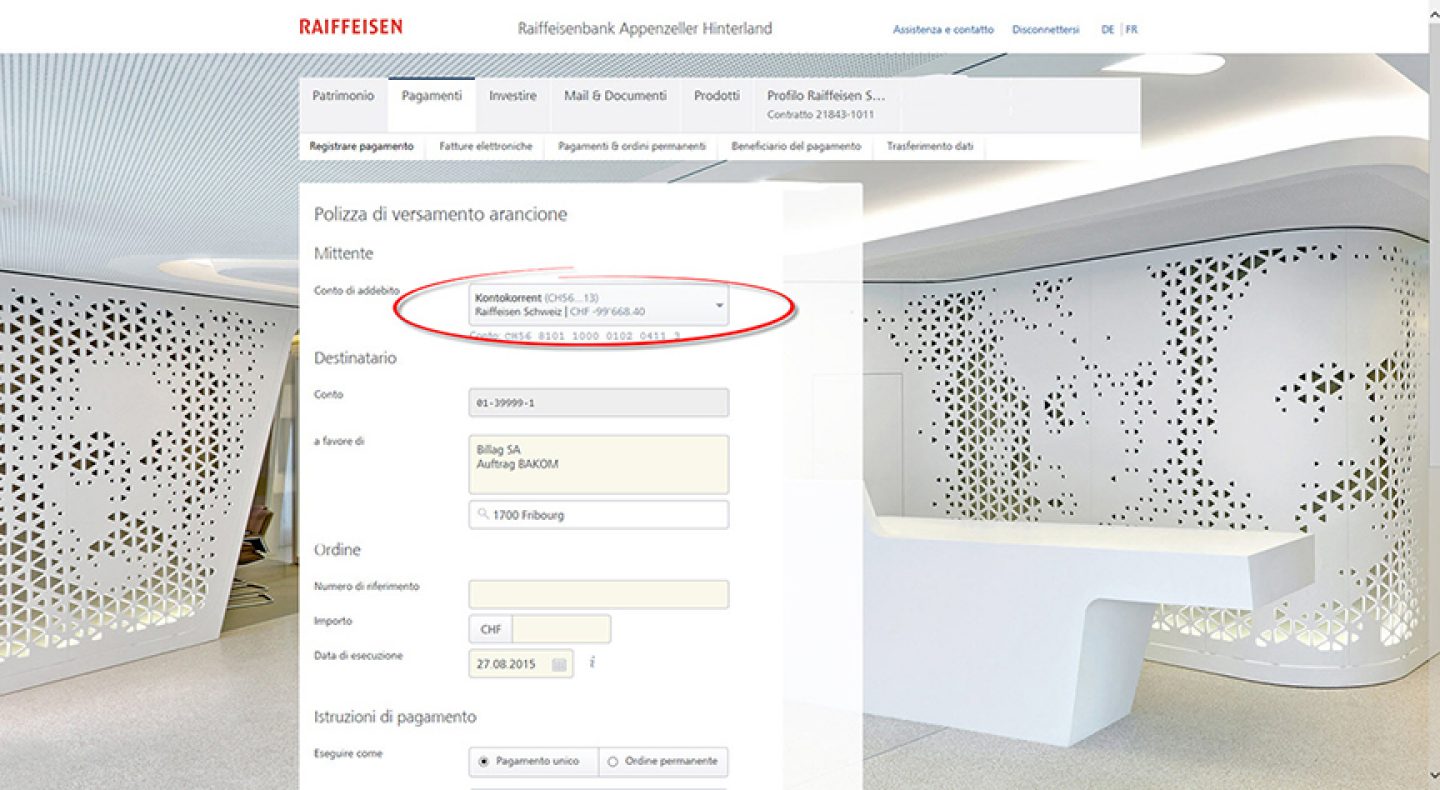Select the Pagamento unico radio button
The height and width of the screenshot is (790, 1440).
[484, 761]
